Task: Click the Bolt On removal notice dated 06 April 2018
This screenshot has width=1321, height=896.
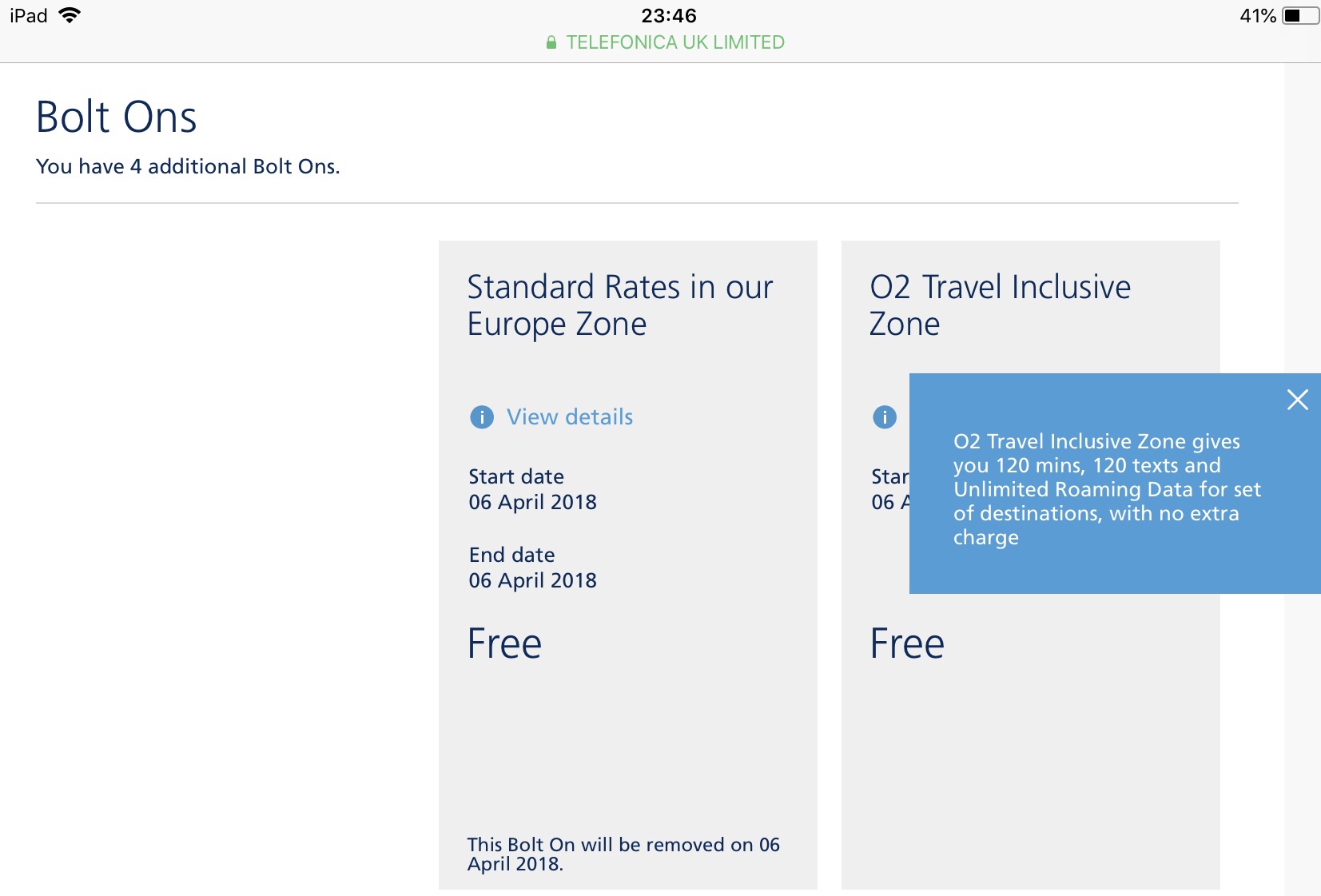Action: click(x=624, y=854)
